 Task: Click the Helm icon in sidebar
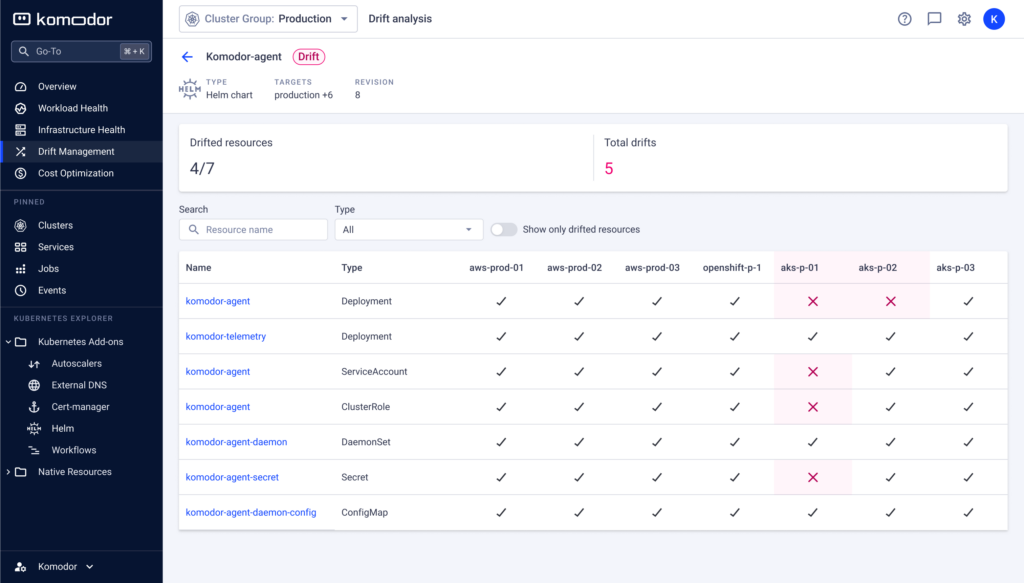click(34, 428)
